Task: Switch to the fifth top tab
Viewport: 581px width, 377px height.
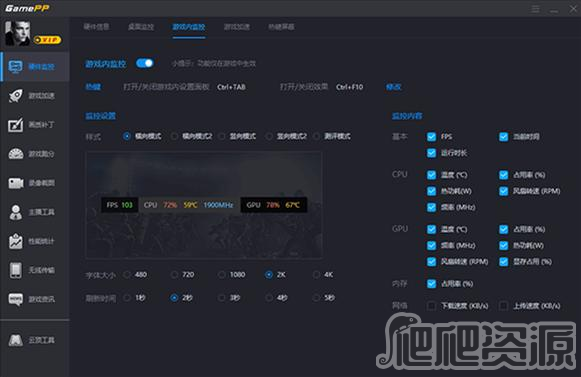Action: [281, 27]
